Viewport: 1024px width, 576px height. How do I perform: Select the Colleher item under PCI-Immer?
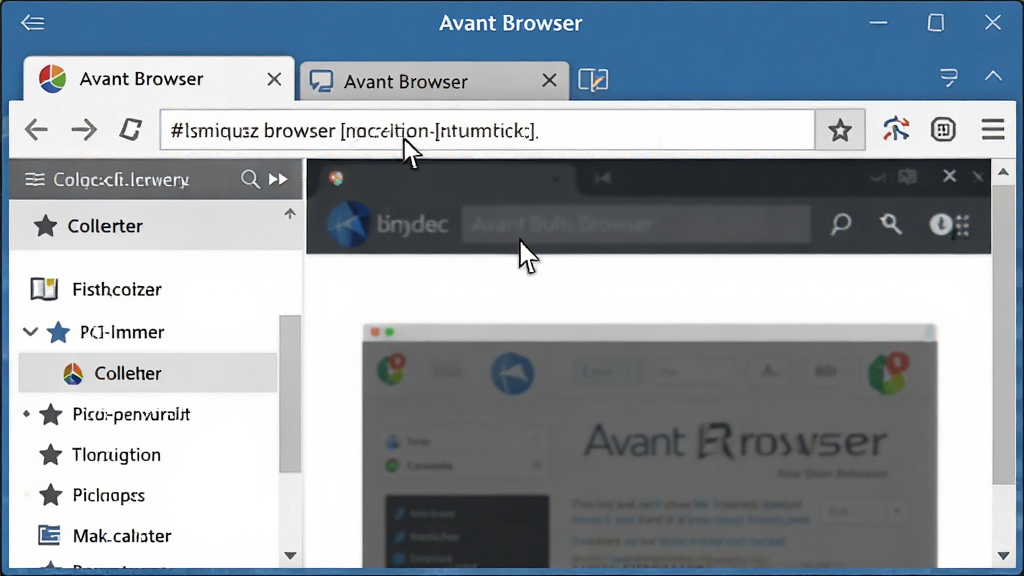click(x=148, y=373)
